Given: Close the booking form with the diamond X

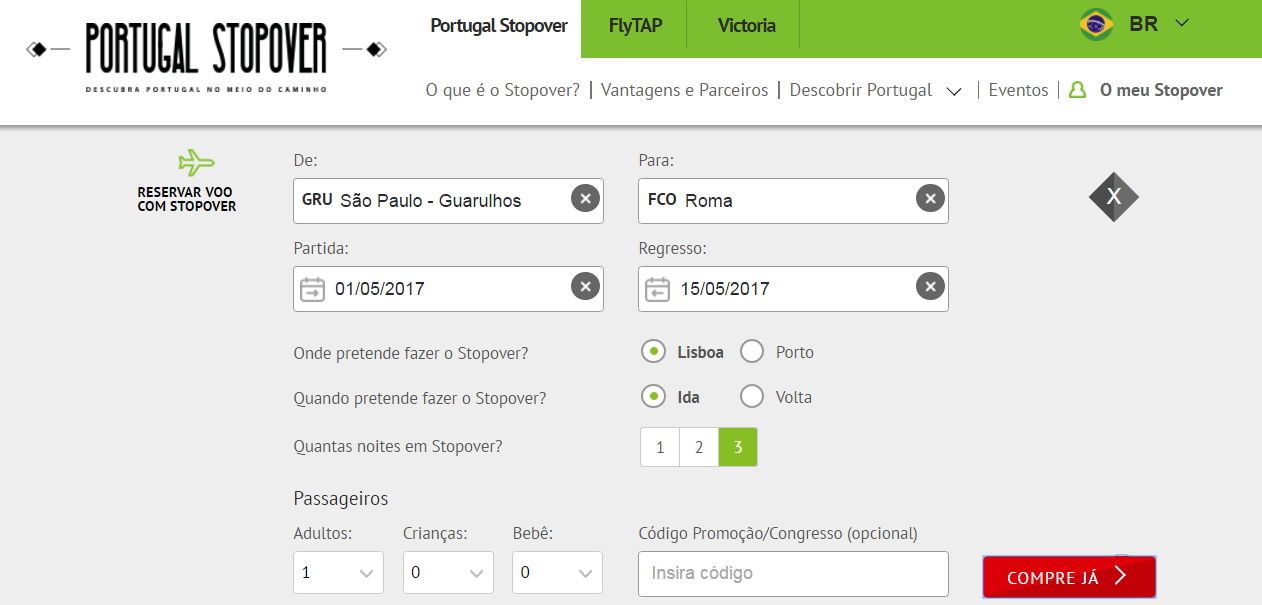Looking at the screenshot, I should coord(1114,197).
